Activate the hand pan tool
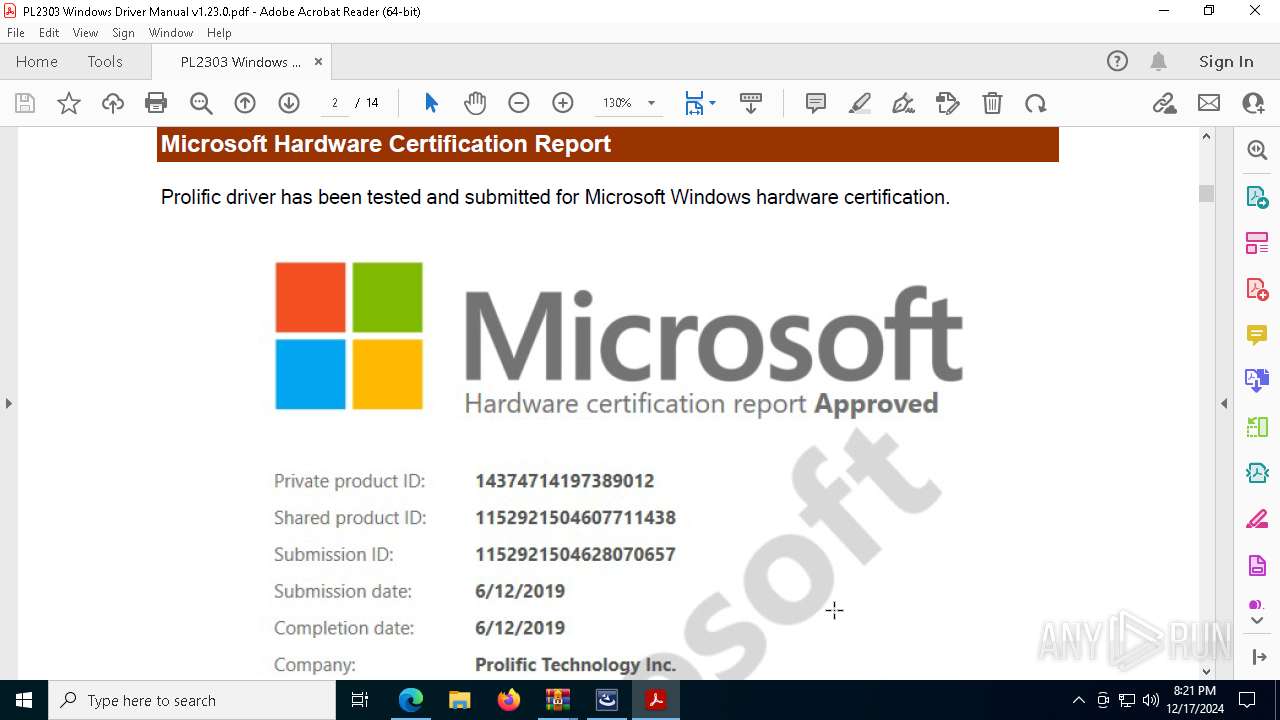Viewport: 1280px width, 720px height. point(475,103)
